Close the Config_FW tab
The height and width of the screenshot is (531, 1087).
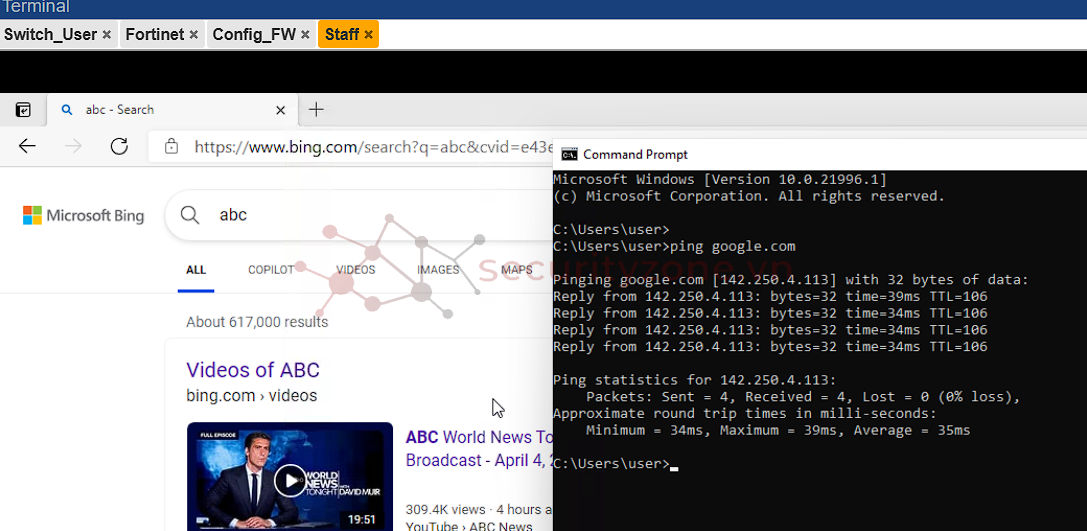305,35
